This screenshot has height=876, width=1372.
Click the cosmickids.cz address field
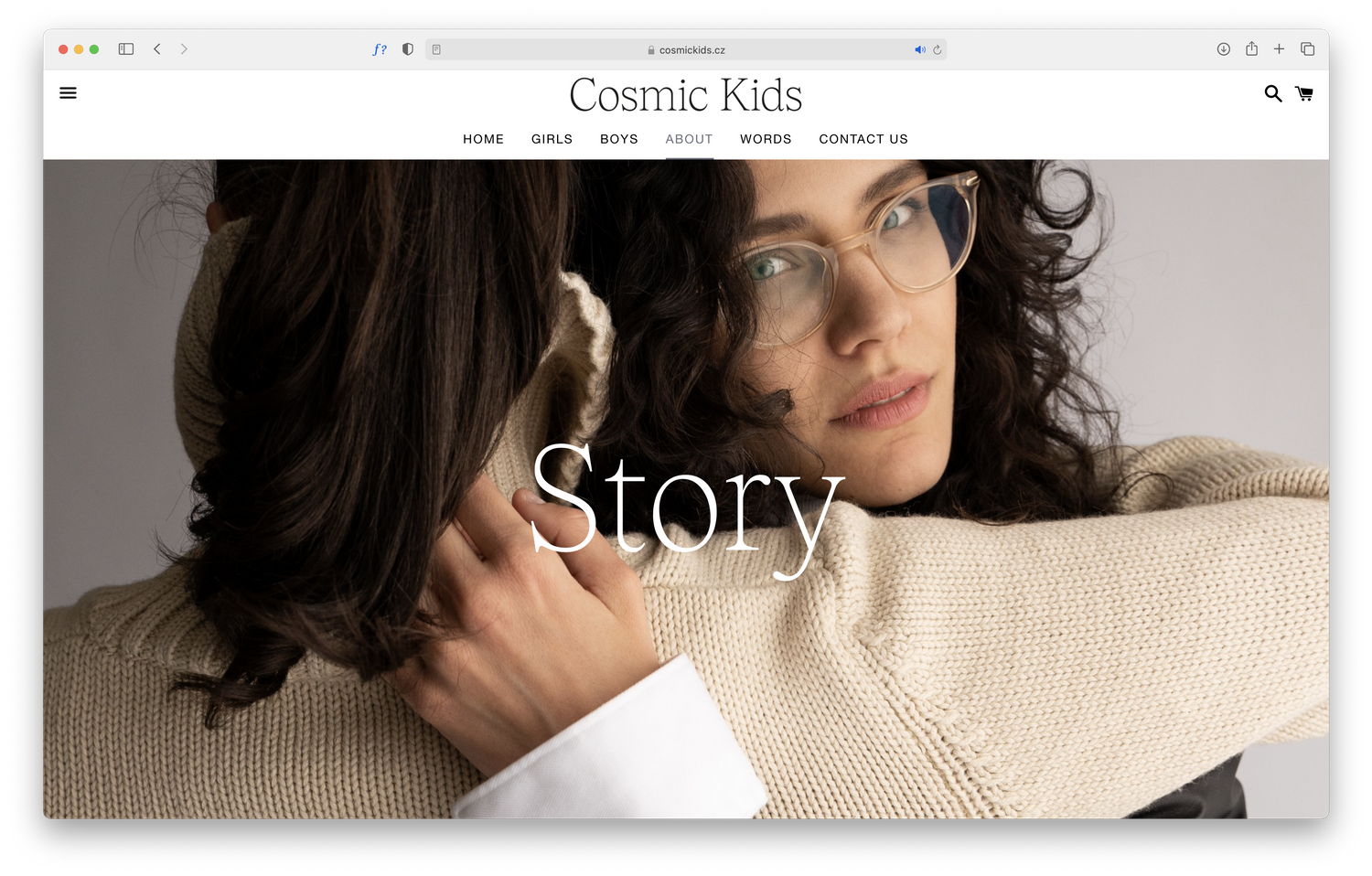click(x=686, y=49)
